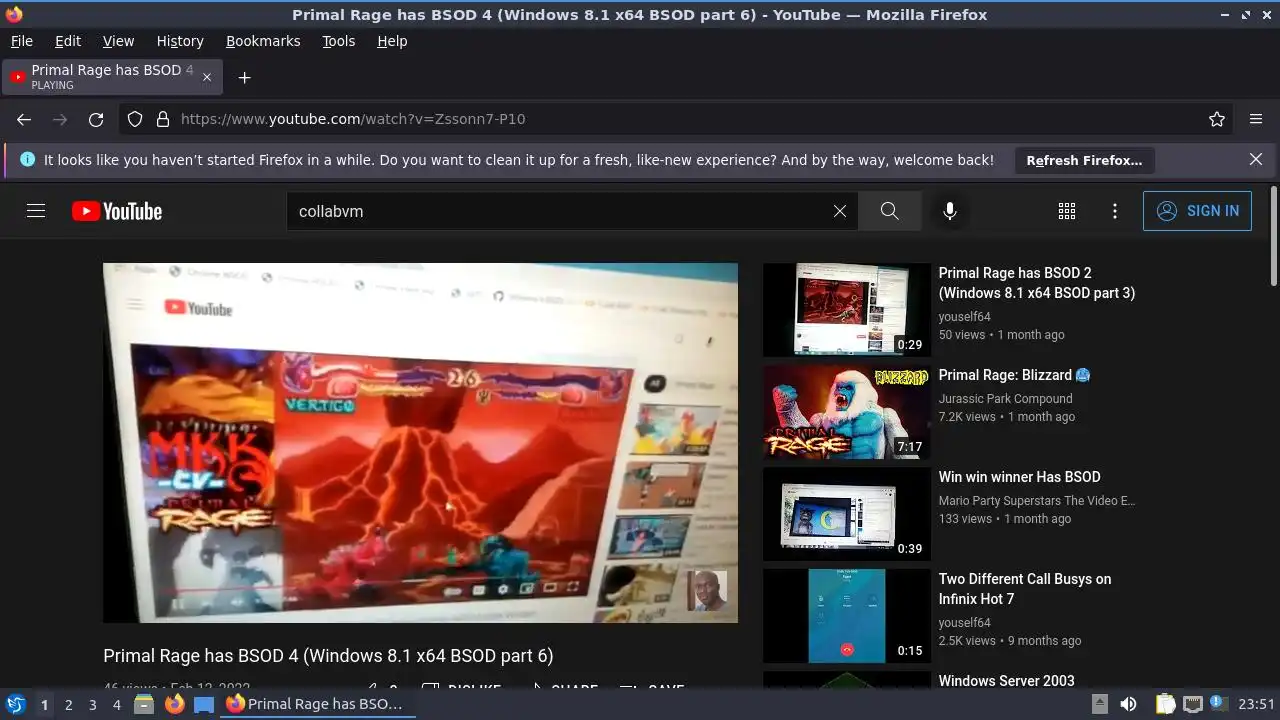Open Win win winner Has BSOD thumbnail
The height and width of the screenshot is (720, 1280).
(847, 514)
